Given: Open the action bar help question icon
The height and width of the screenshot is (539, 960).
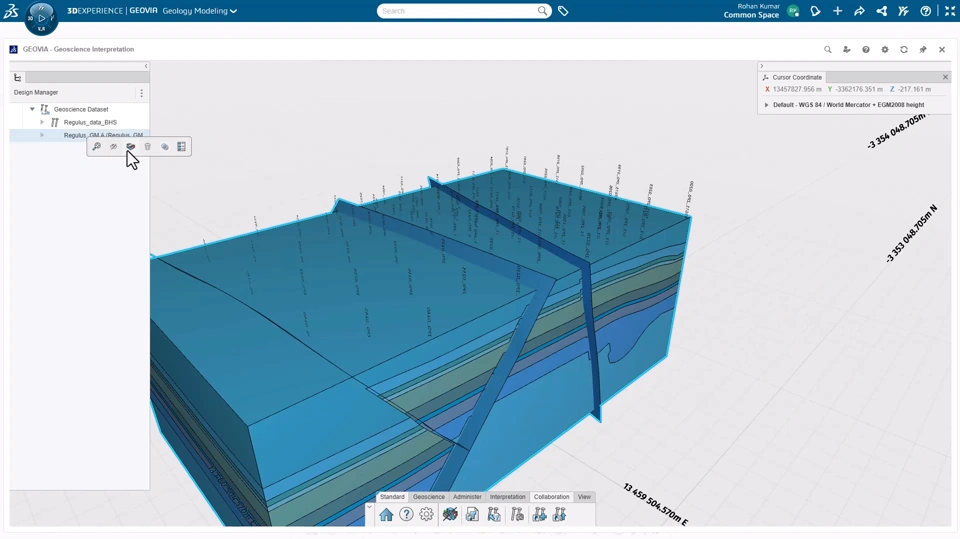Looking at the screenshot, I should click(407, 514).
